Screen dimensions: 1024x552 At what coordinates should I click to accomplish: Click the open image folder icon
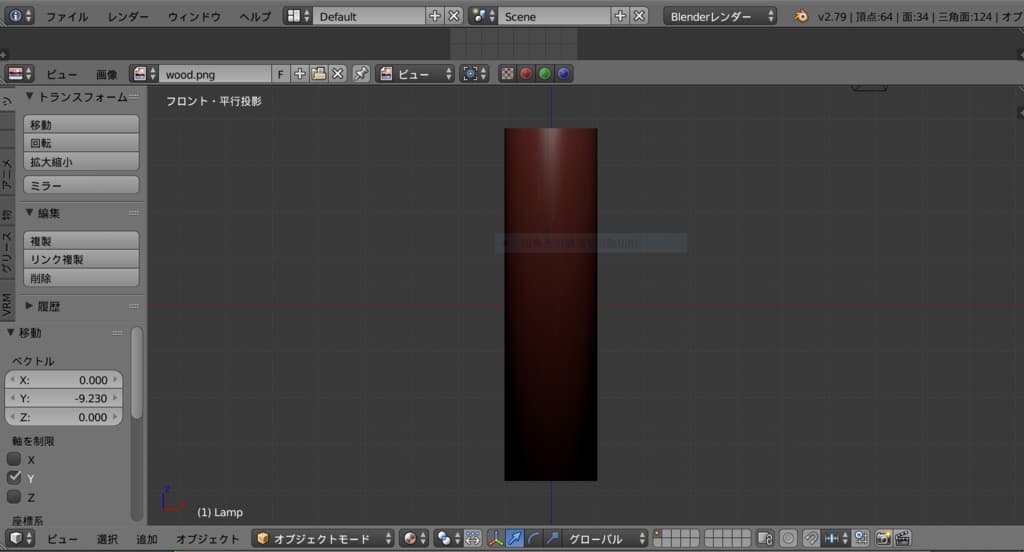click(x=319, y=74)
